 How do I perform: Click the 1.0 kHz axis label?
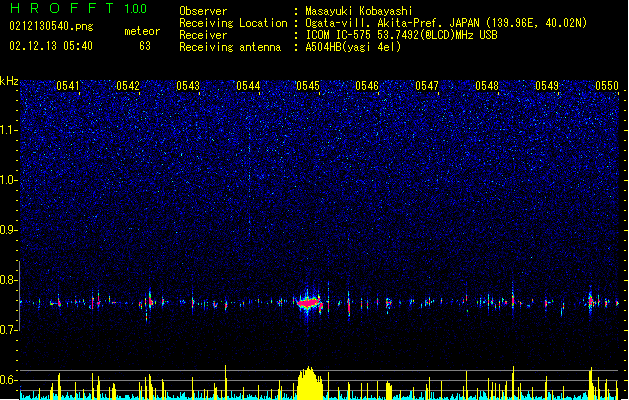pos(8,180)
